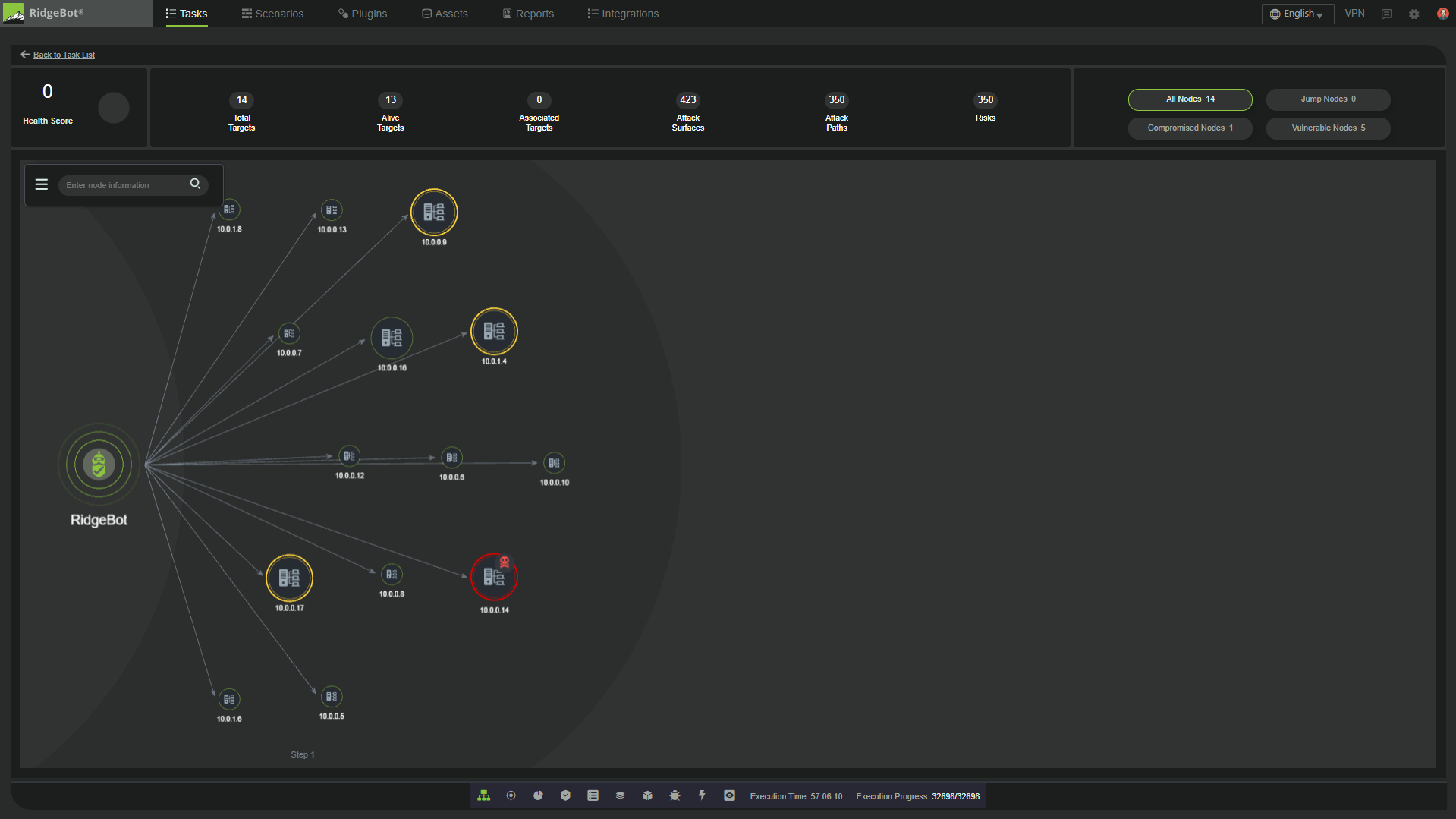Click the eye snapshot icon in bottom toolbar
1456x819 pixels.
point(729,795)
